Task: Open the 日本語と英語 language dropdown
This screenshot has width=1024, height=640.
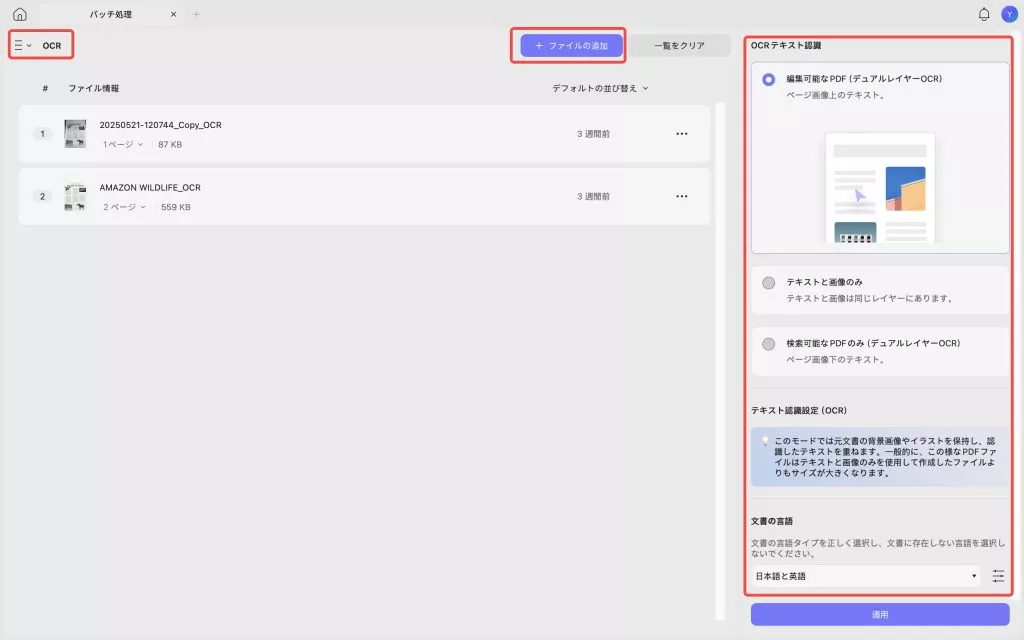Action: [x=865, y=576]
